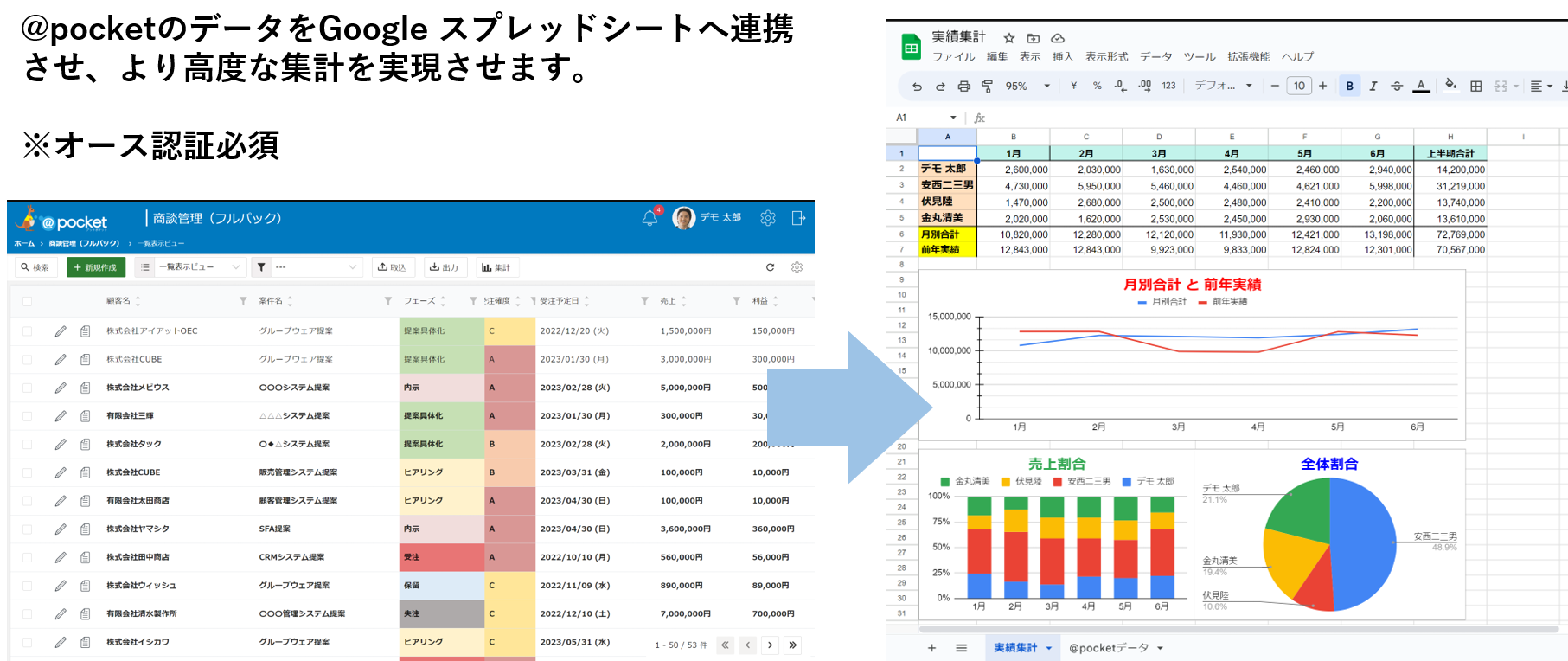This screenshot has height=661, width=1568.
Task: Open the @pocketデータ sheet tab arrow menu
Action: pyautogui.click(x=1160, y=648)
